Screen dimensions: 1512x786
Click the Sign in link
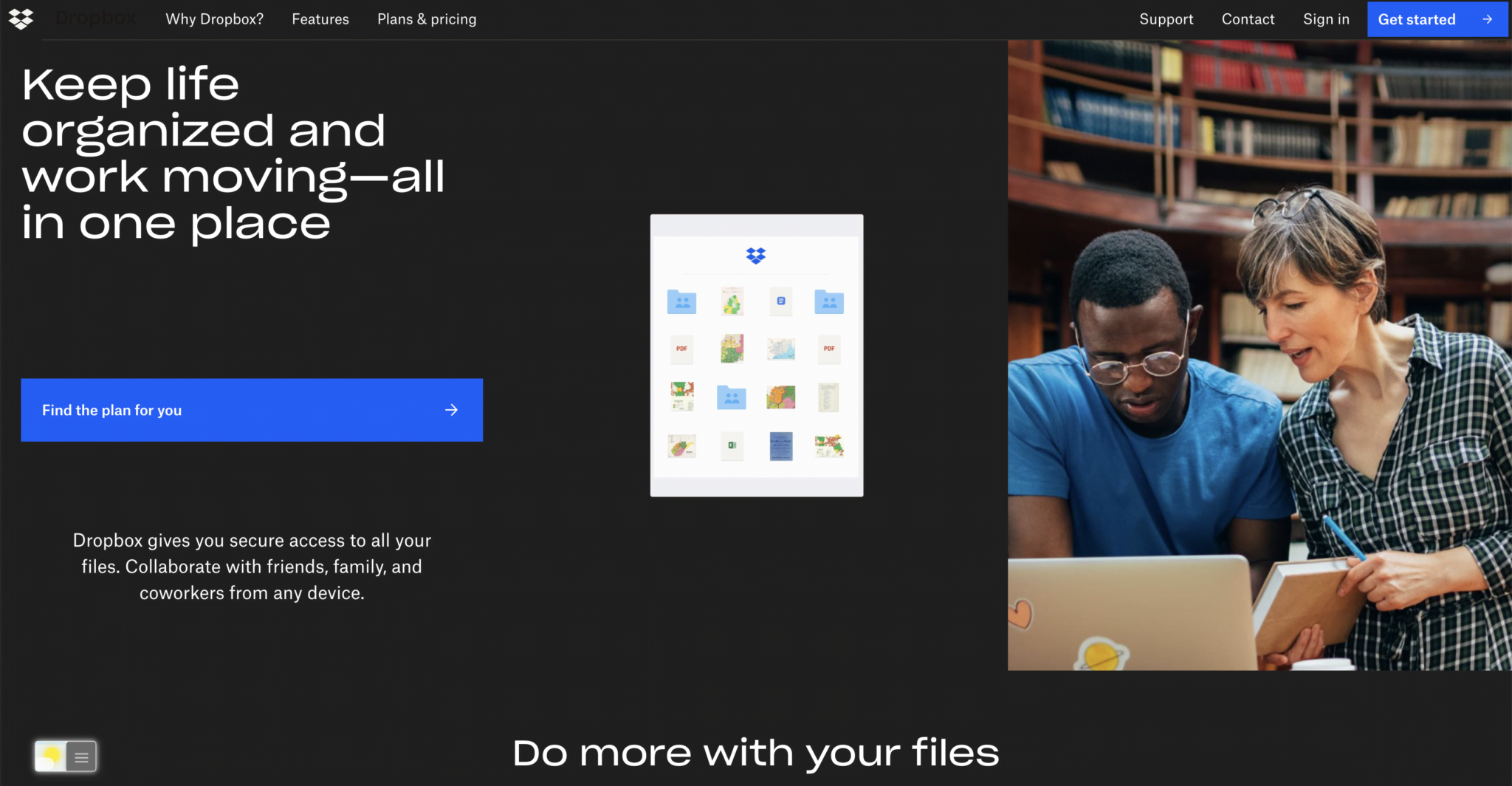(x=1326, y=19)
